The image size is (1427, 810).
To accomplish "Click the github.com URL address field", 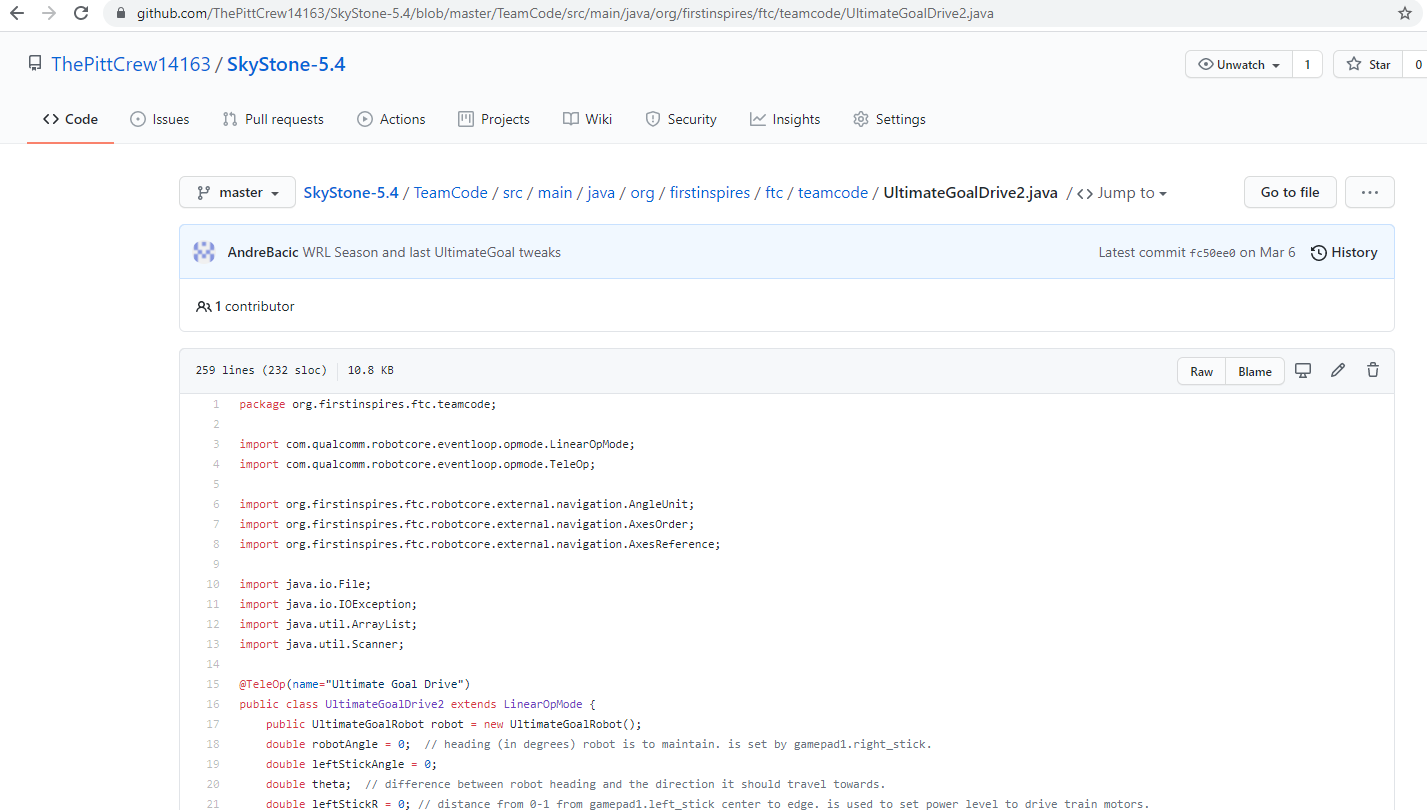I will pos(565,14).
